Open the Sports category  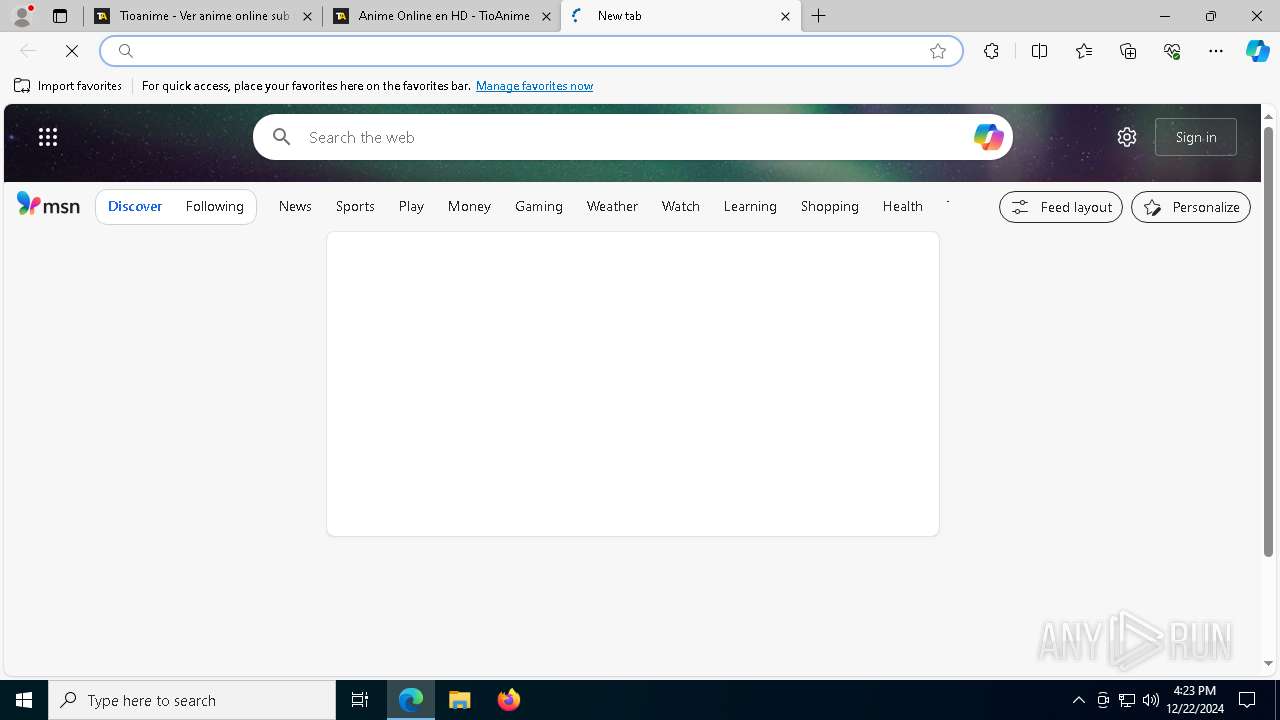(355, 206)
